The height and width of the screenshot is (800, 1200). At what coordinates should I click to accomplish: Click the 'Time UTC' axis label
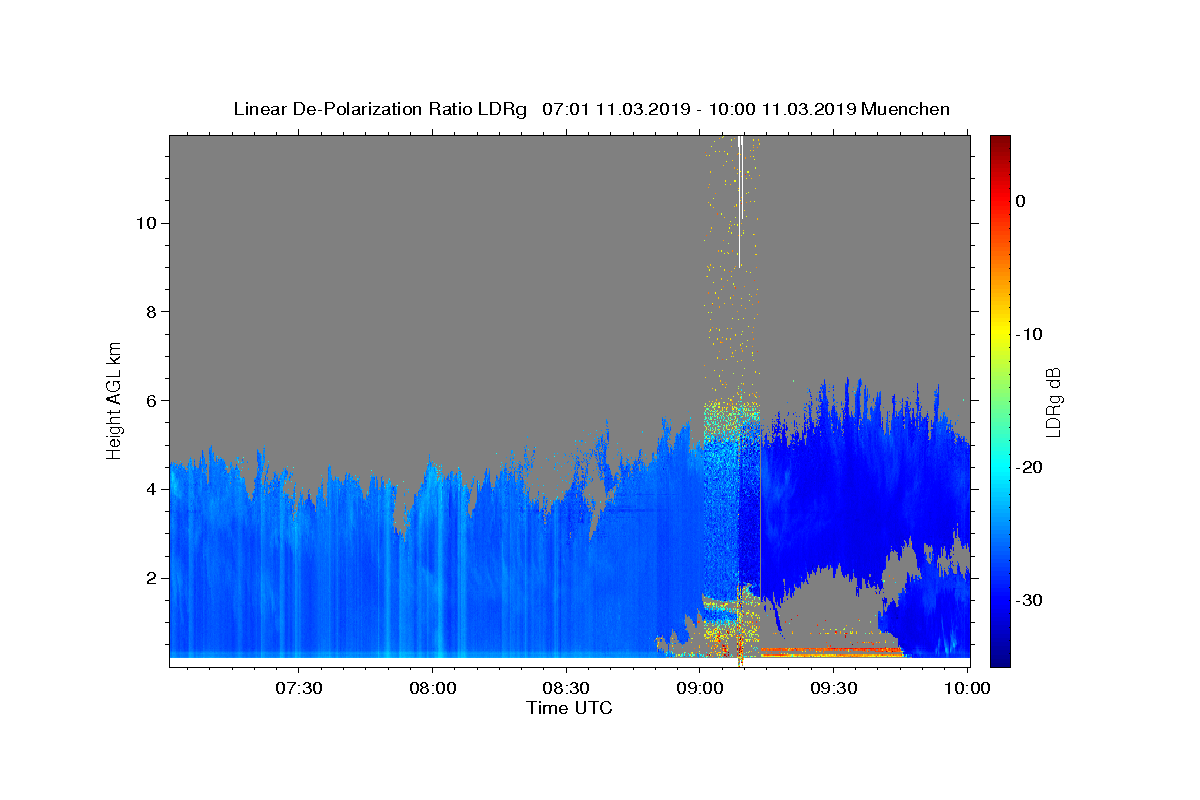tap(569, 708)
